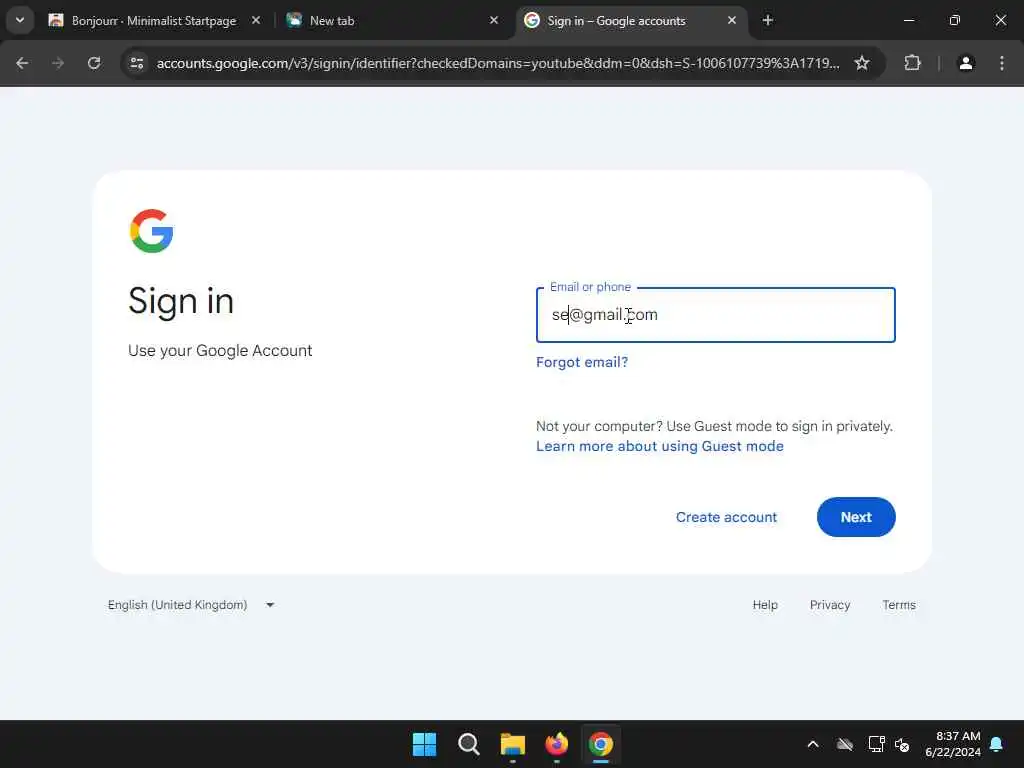Open a new tab with the plus icon
The image size is (1024, 768).
tap(768, 20)
